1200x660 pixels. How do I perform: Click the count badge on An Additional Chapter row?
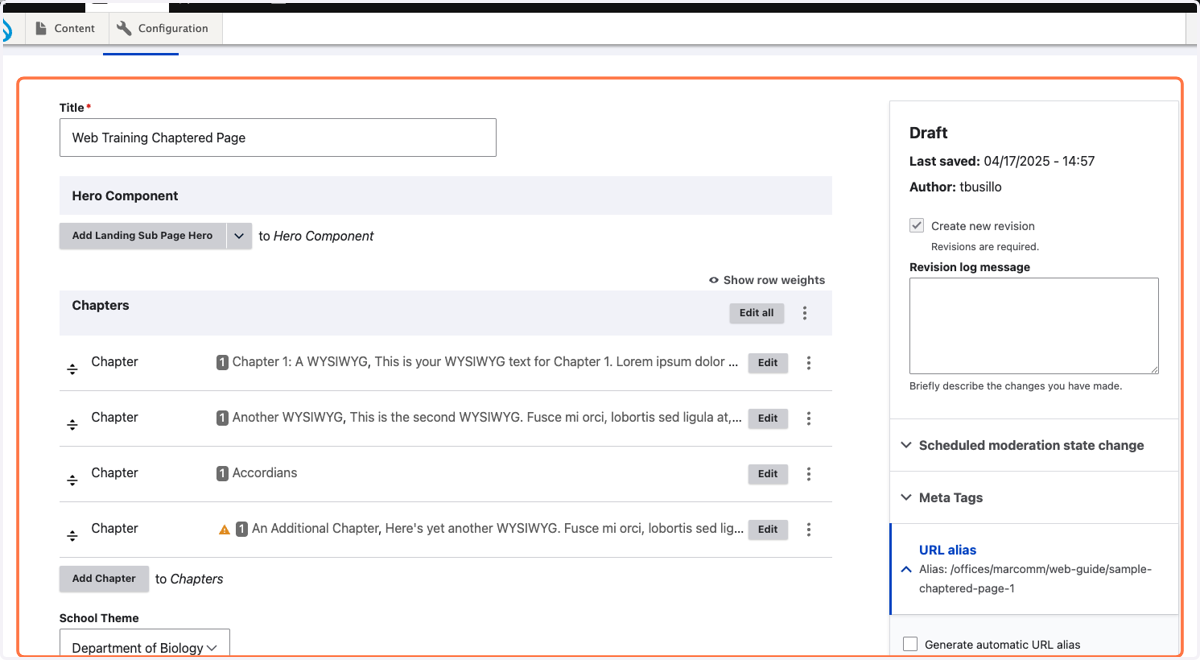tap(242, 529)
